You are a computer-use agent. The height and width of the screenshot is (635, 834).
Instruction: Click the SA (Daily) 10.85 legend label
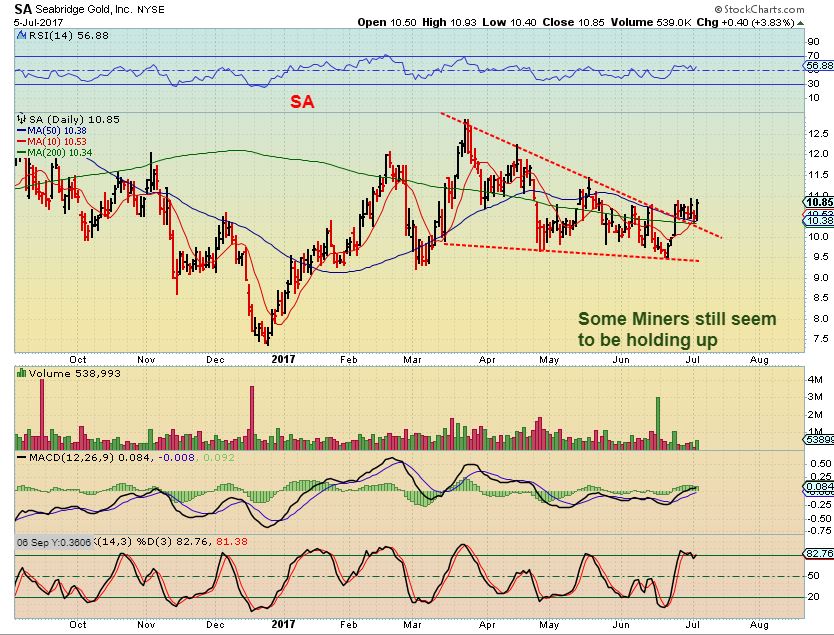[x=74, y=119]
